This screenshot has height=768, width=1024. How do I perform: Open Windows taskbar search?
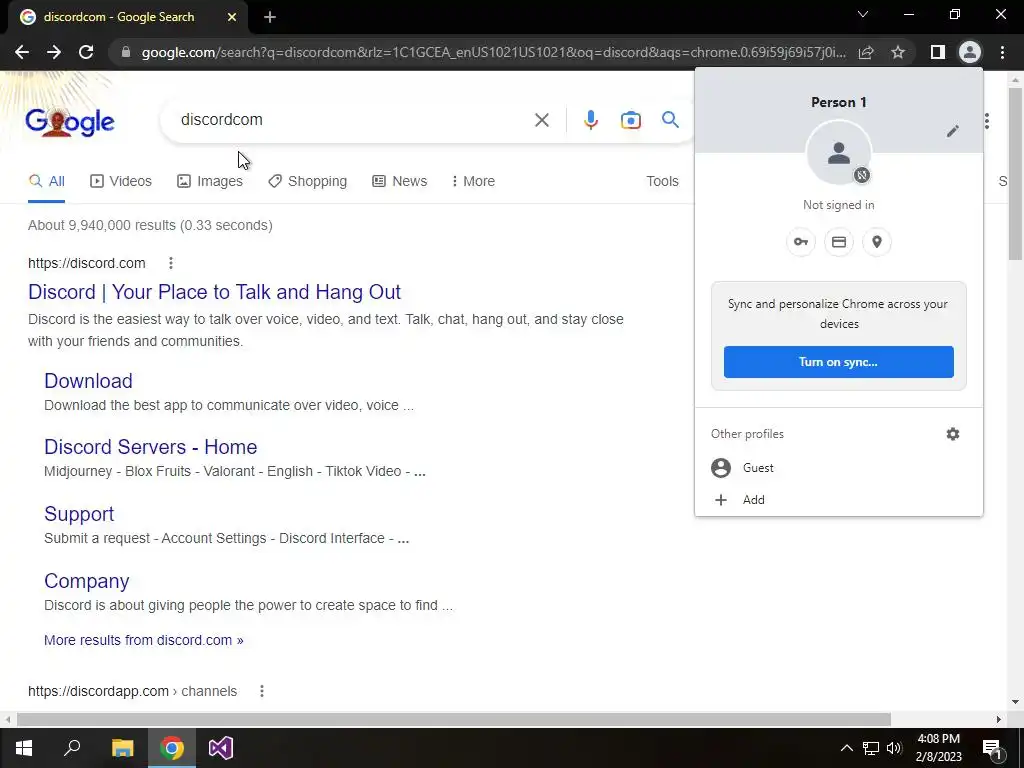point(72,748)
